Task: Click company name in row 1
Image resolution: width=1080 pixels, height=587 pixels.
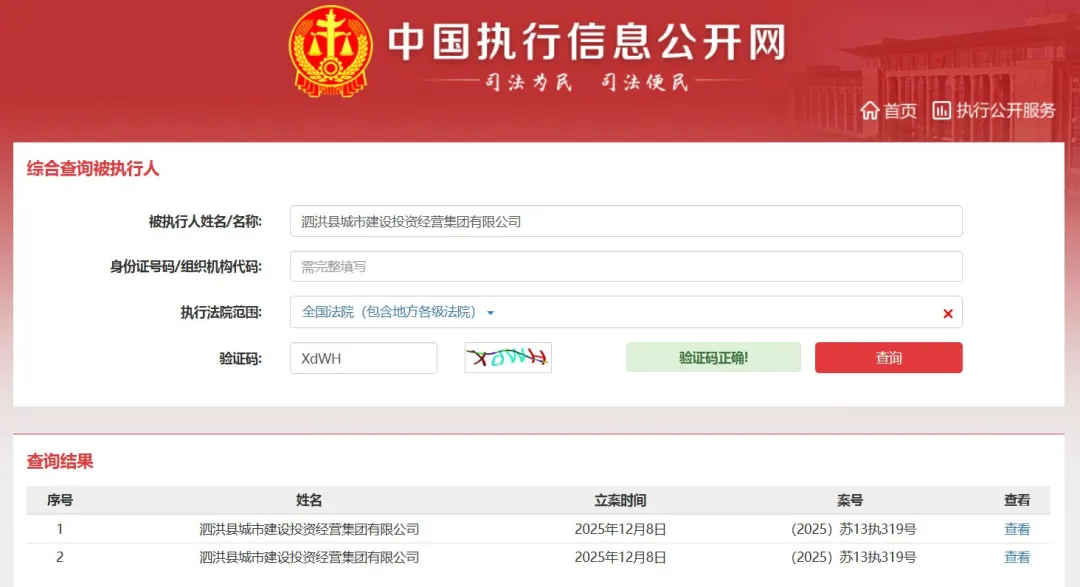Action: point(309,529)
